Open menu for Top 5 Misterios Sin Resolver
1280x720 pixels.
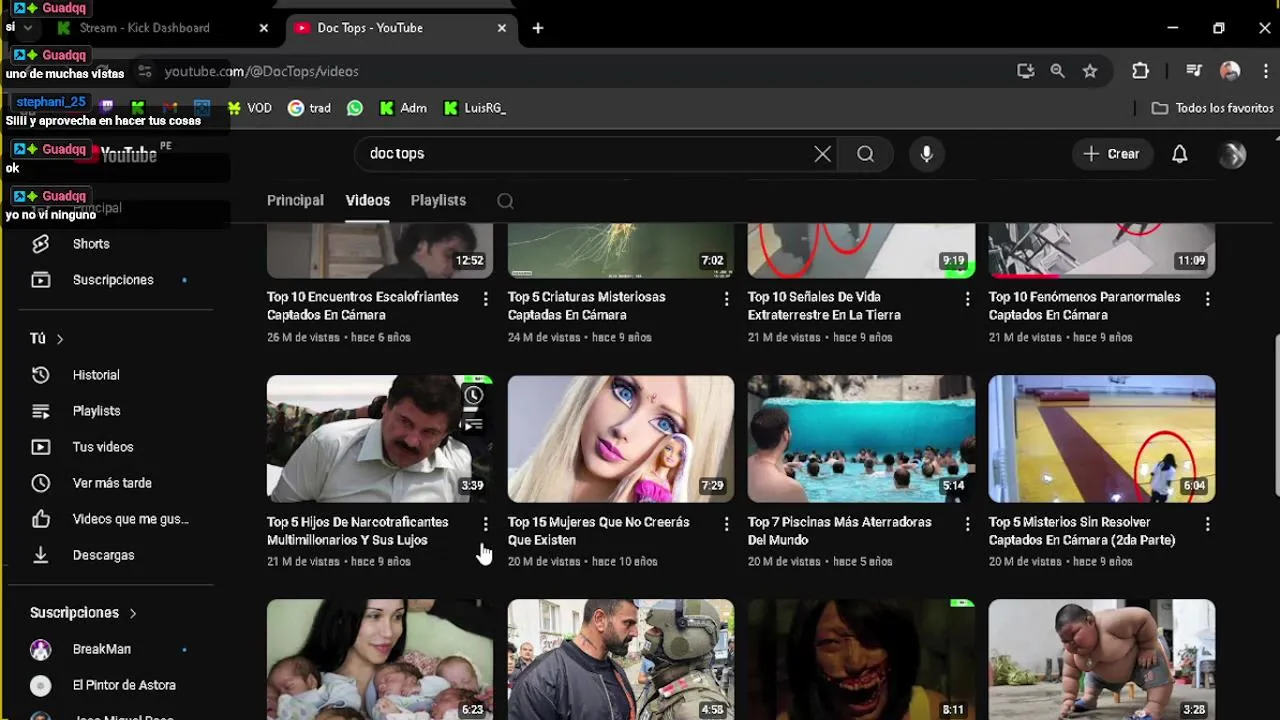coord(1208,524)
